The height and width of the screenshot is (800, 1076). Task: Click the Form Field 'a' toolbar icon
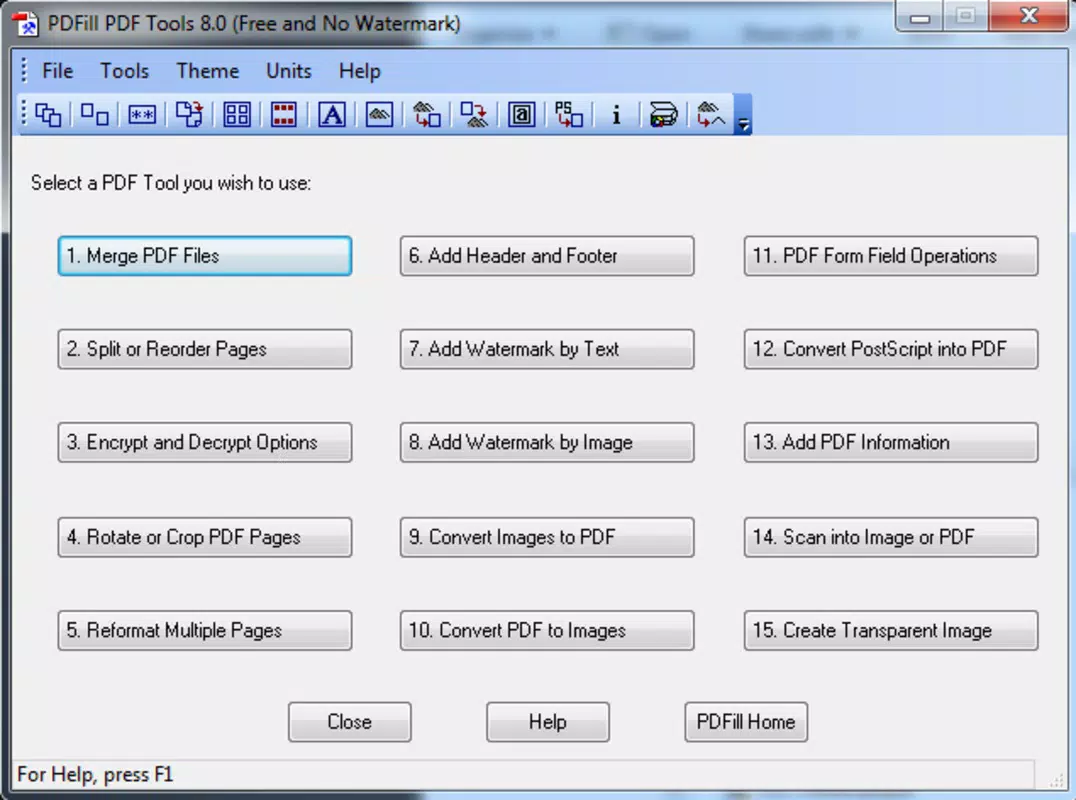tap(522, 115)
